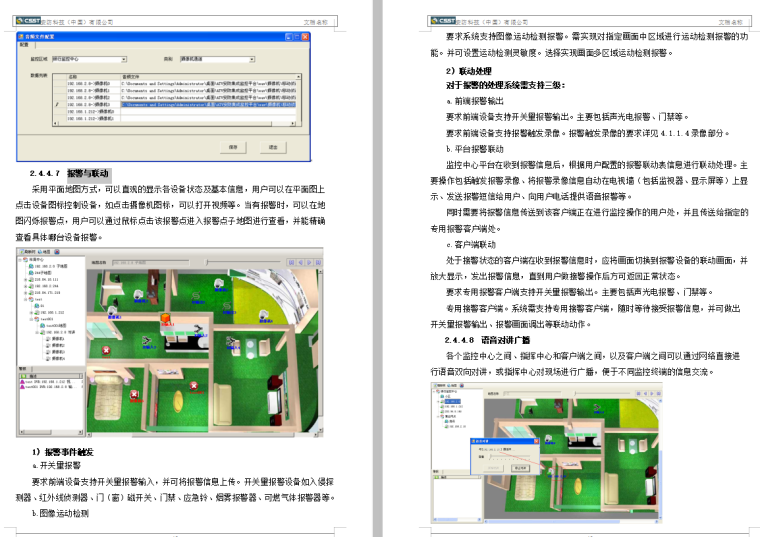This screenshot has width=760, height=537.
Task: Select the configuration tab in dialog
Action: point(24,45)
